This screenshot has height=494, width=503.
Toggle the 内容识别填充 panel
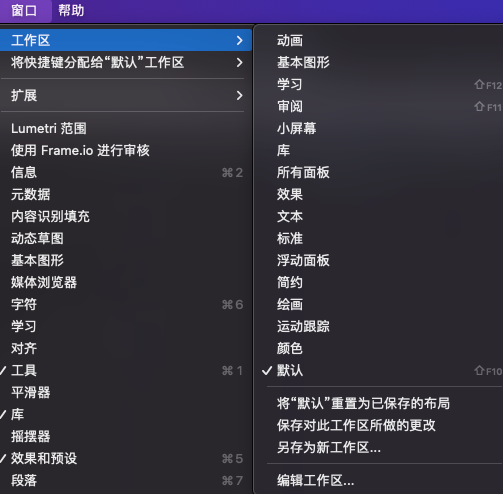tap(126, 216)
